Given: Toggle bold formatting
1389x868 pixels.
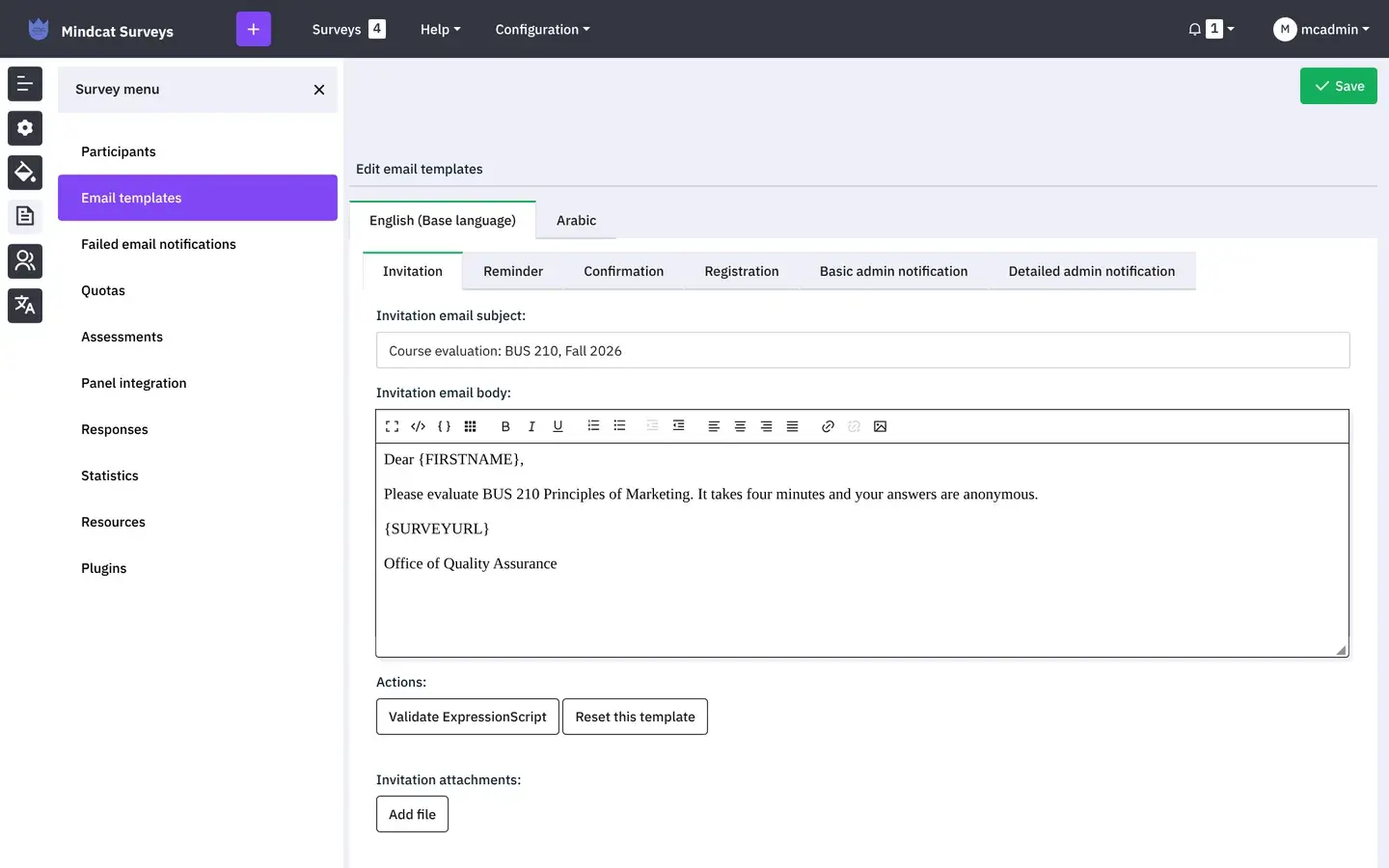Looking at the screenshot, I should pyautogui.click(x=505, y=426).
